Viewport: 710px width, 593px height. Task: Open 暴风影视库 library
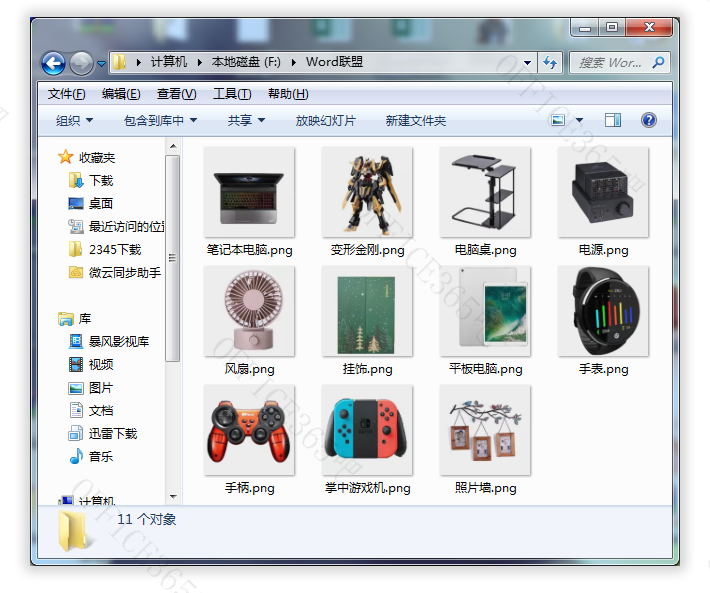[x=109, y=341]
